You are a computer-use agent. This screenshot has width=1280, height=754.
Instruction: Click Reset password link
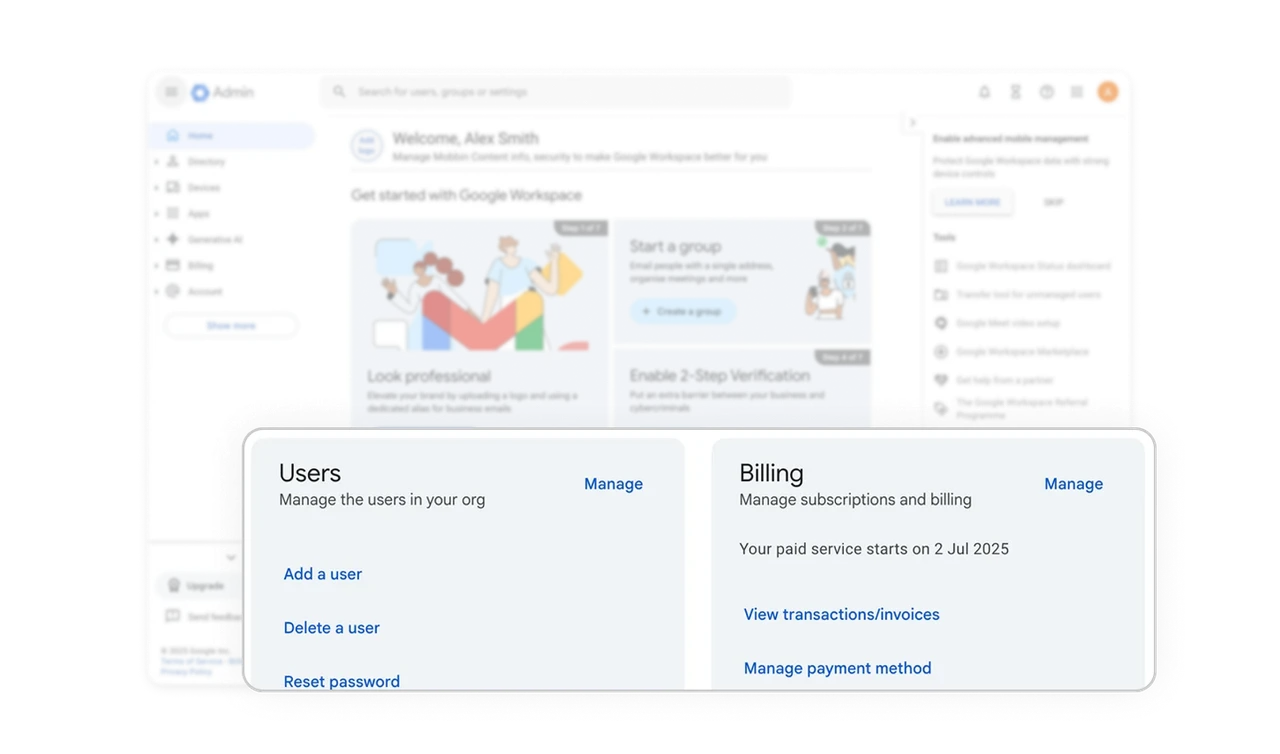click(x=341, y=682)
